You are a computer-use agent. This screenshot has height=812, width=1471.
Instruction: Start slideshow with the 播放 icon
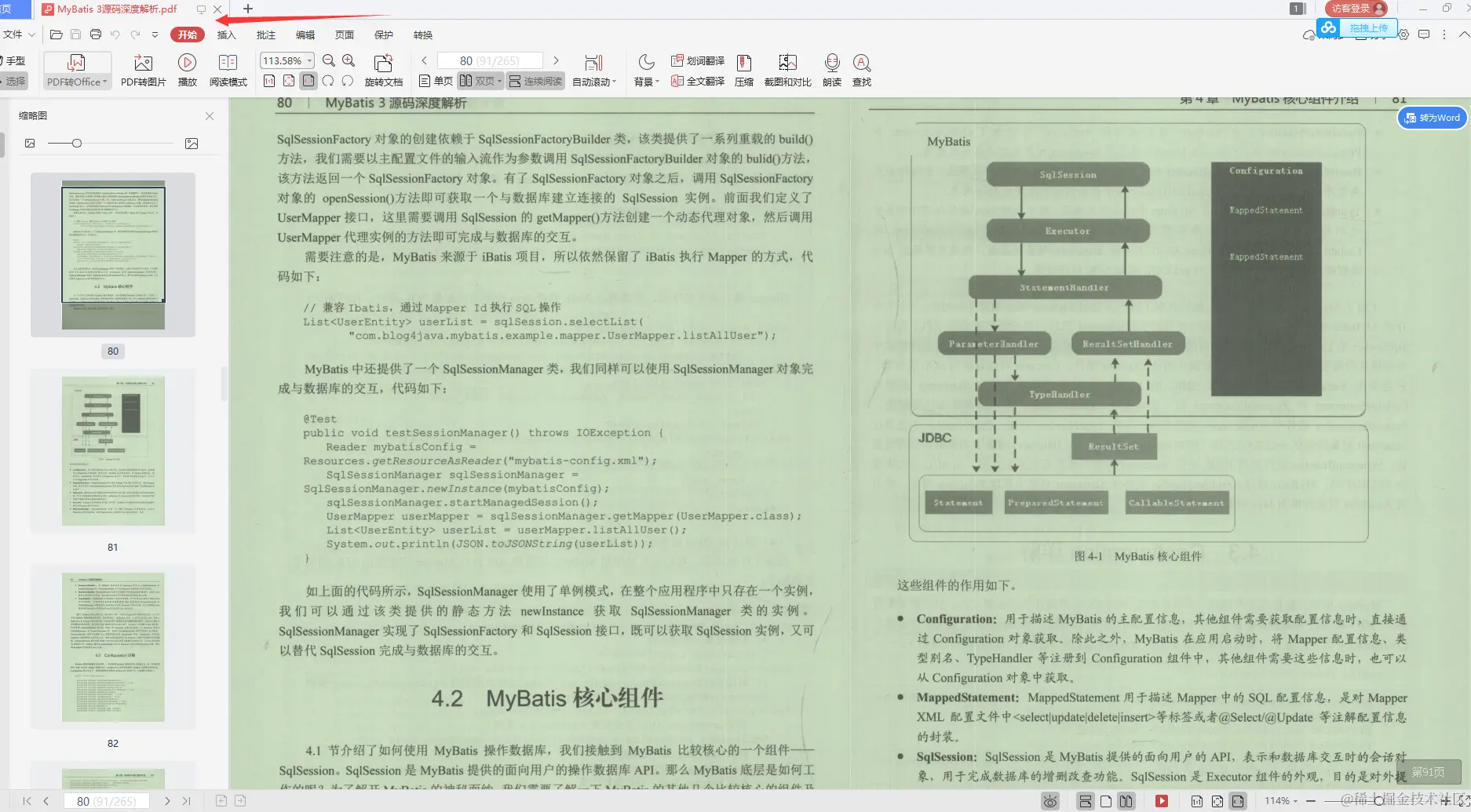[x=187, y=70]
